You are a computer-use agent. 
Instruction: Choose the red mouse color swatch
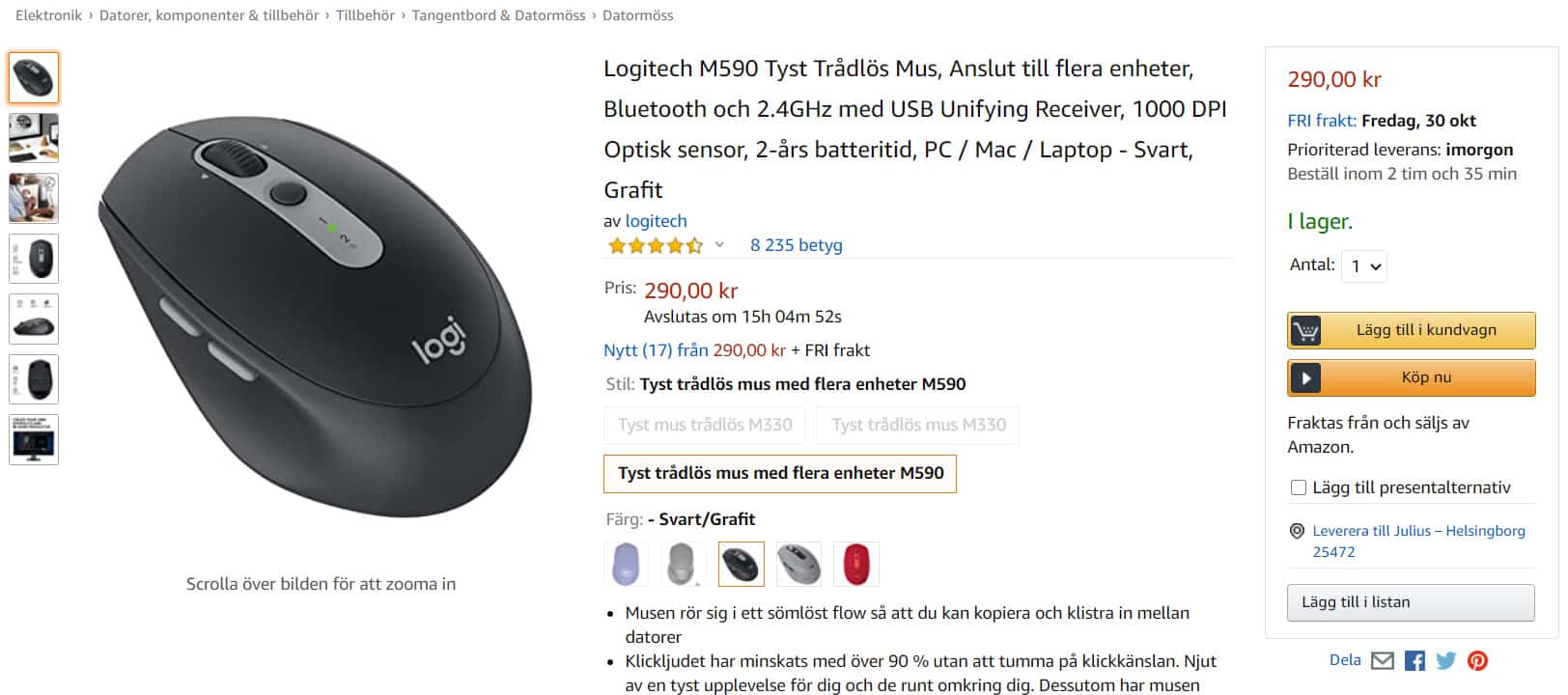854,564
